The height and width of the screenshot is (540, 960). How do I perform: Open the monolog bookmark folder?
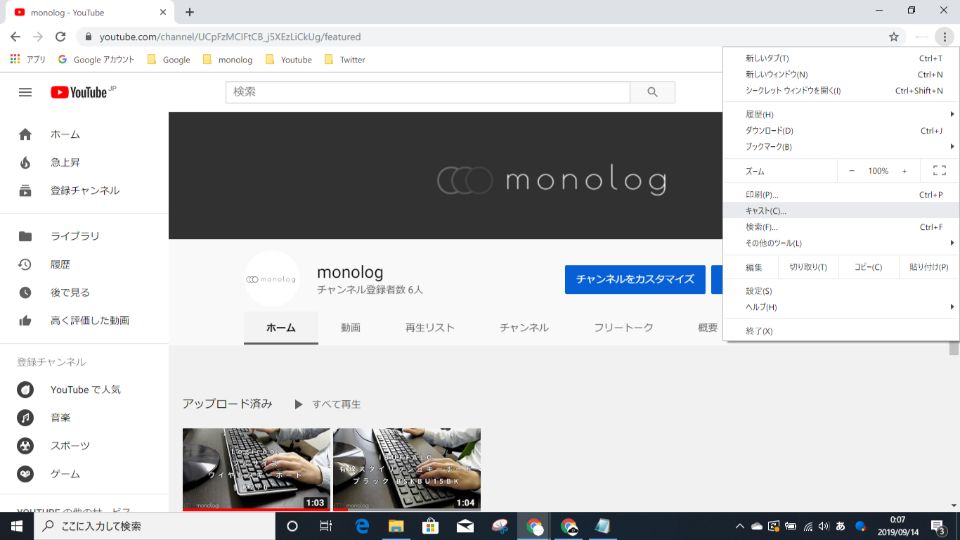[227, 59]
